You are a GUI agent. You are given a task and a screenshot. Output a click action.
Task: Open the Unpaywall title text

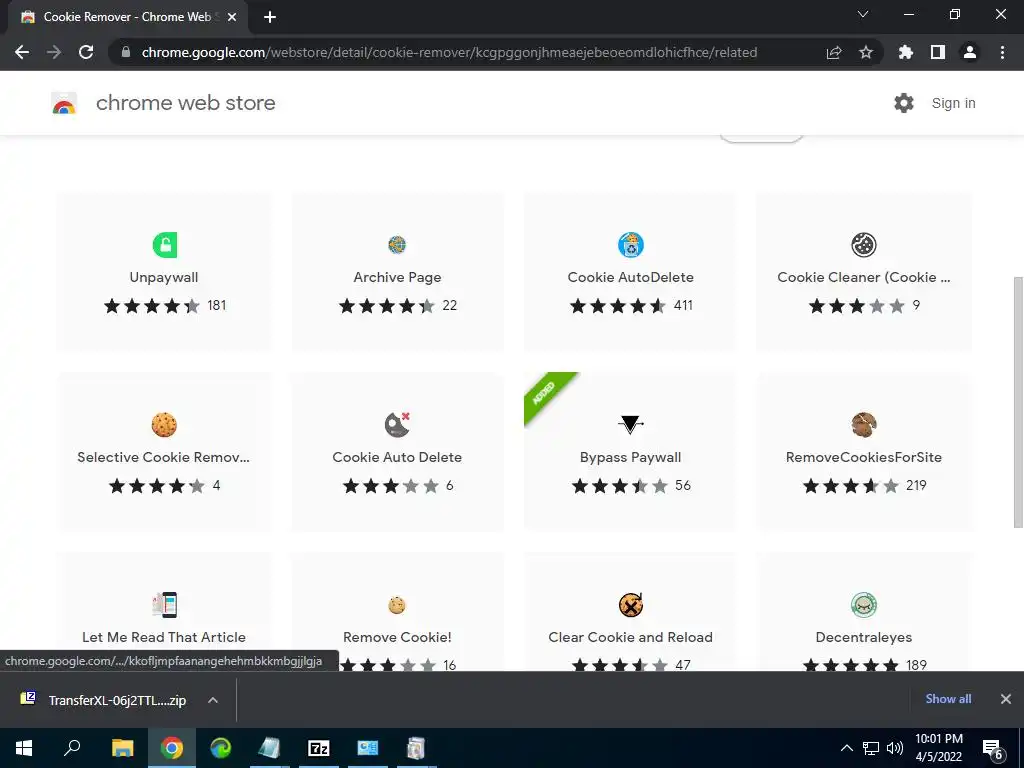coord(164,277)
